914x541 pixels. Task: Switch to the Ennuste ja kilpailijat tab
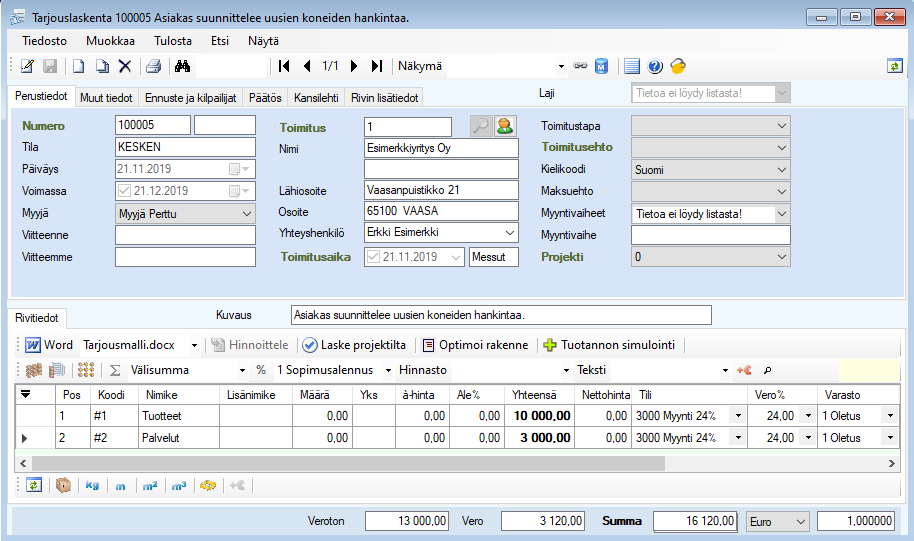pos(189,97)
